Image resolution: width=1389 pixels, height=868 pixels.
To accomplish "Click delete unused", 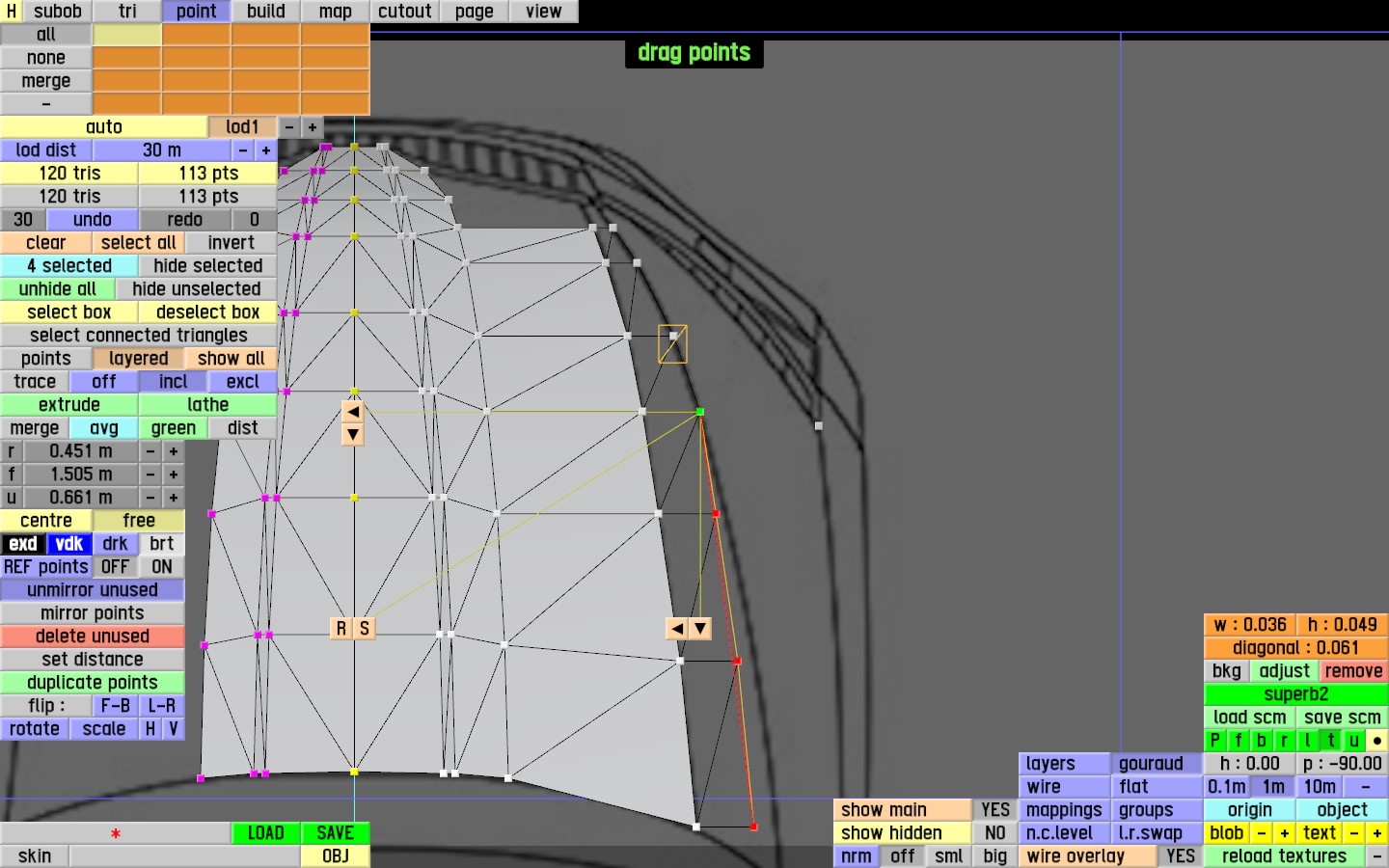I will tap(93, 637).
